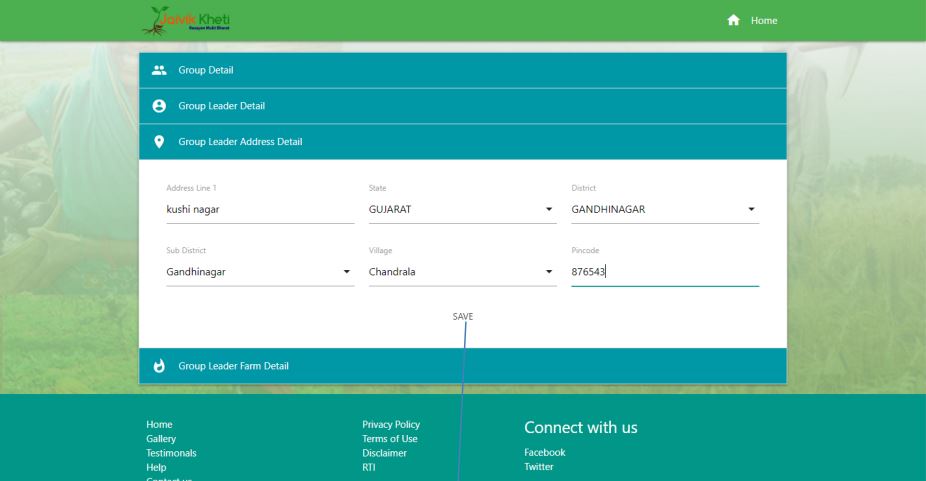Screen dimensions: 926x481
Task: Click Home text in top navigation
Action: 764,21
